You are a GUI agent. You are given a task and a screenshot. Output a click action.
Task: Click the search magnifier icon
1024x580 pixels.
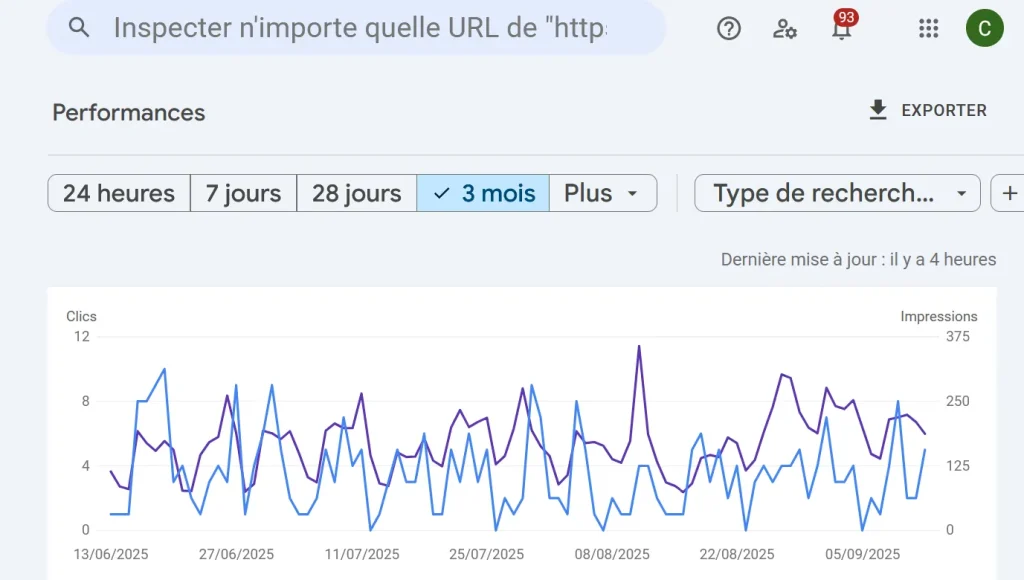tap(79, 27)
